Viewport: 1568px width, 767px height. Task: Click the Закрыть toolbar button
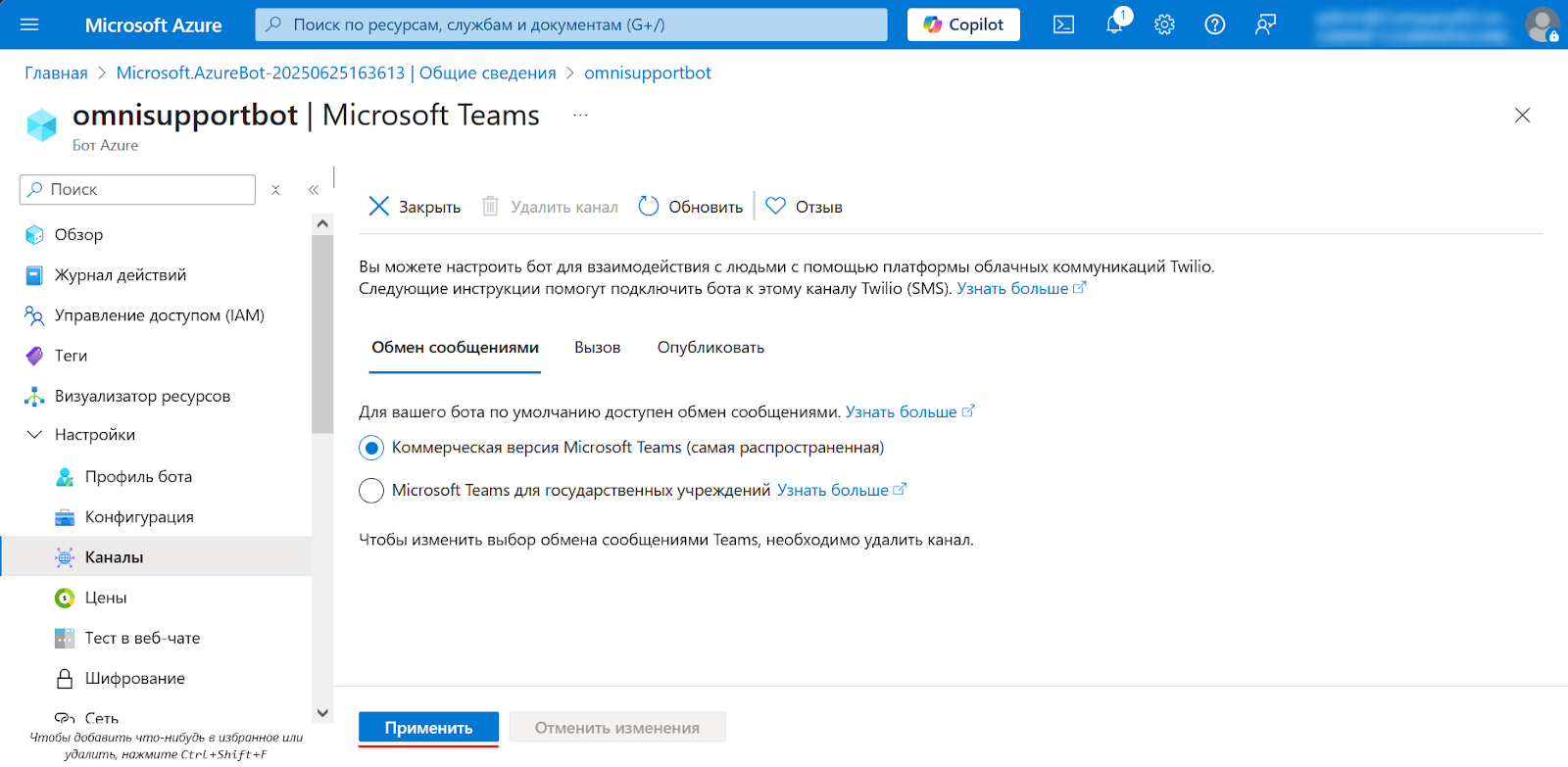tap(415, 207)
